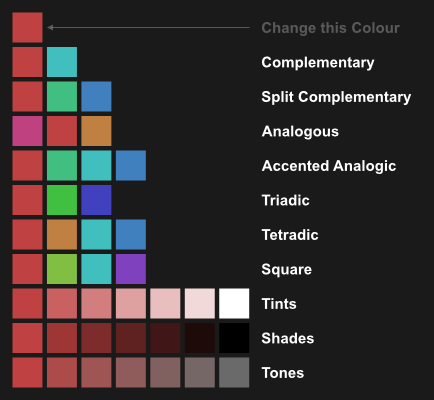
Task: Choose the magenta swatch in Analogous row
Action: [x=27, y=131]
